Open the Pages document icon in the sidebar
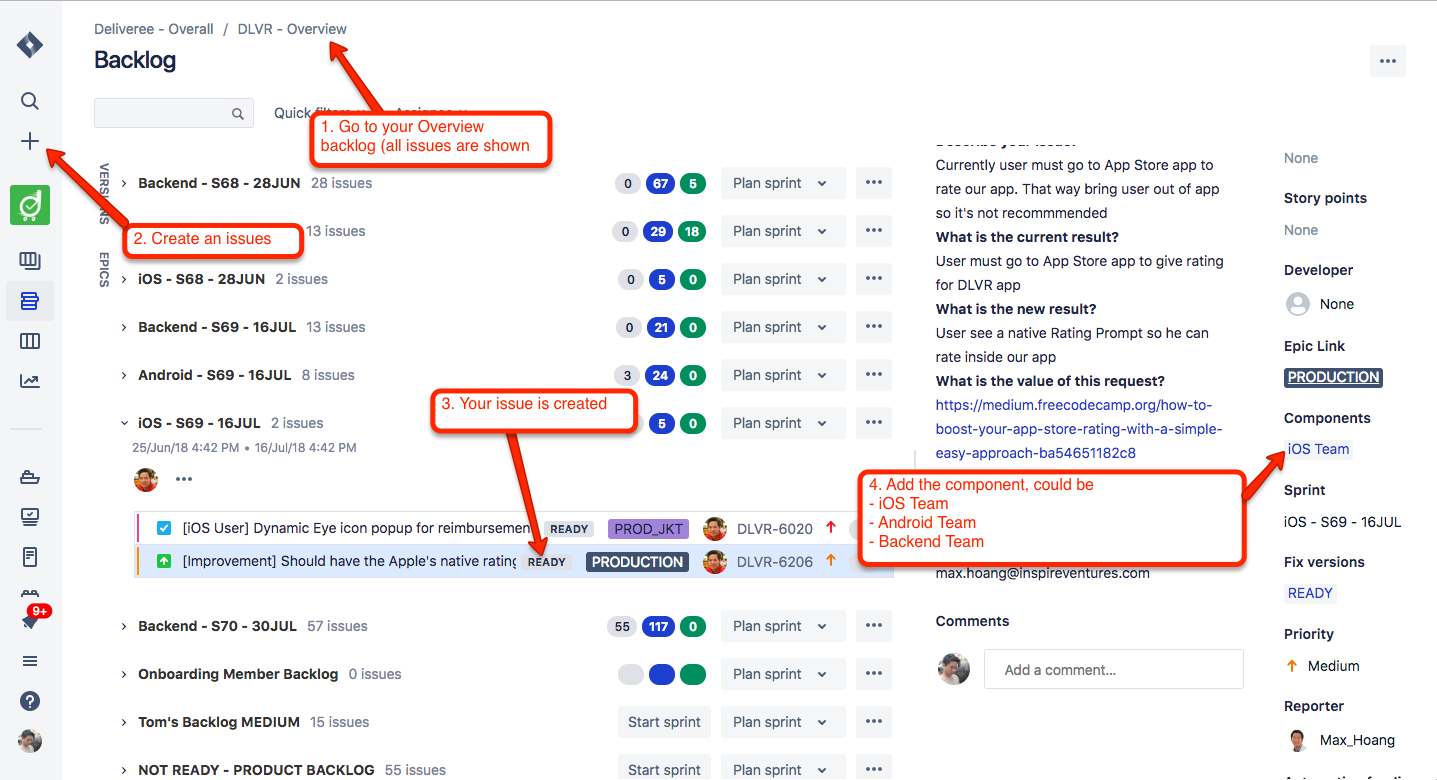This screenshot has width=1437, height=780. 30,556
